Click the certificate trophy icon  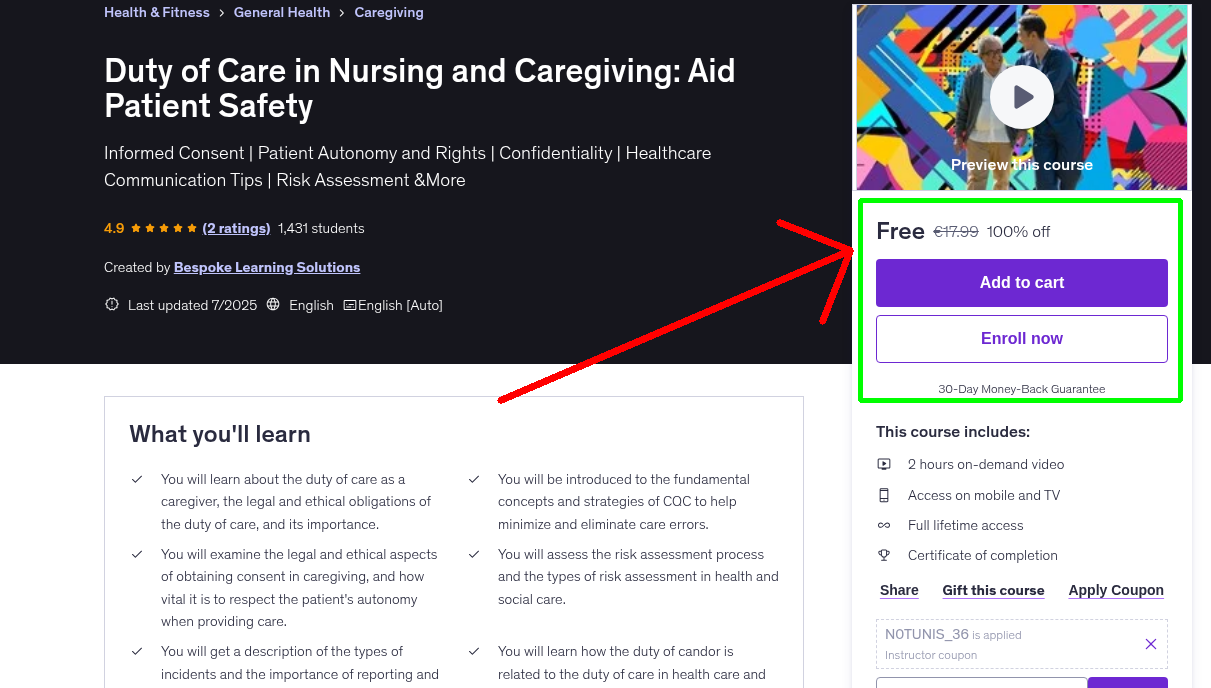(884, 555)
